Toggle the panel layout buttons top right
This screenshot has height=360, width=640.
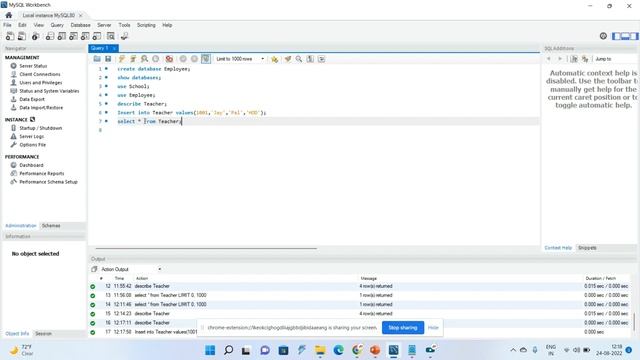click(625, 36)
